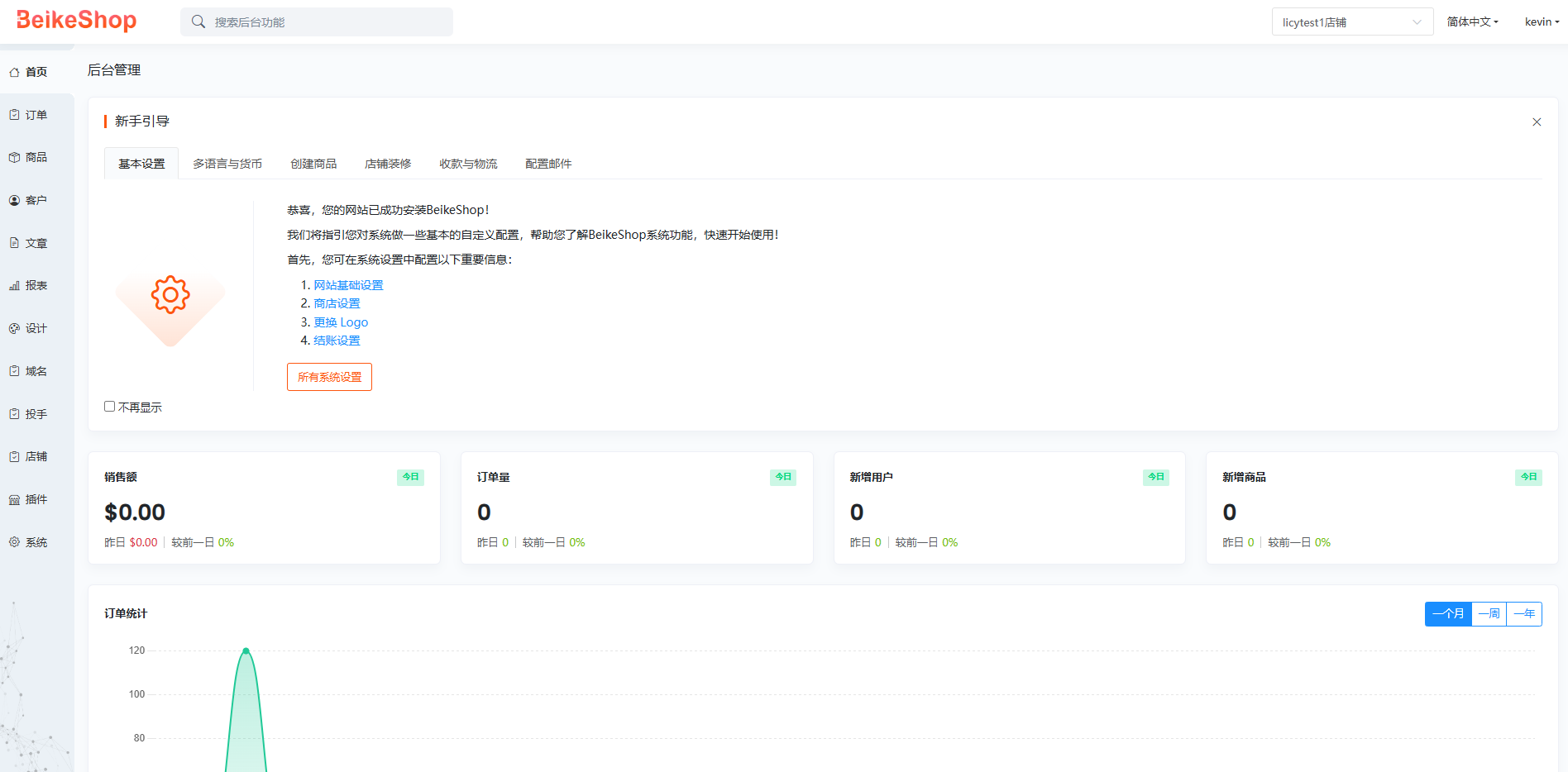Screen dimensions: 1568x772
Task: Open 报表 in the sidebar
Action: 36,285
